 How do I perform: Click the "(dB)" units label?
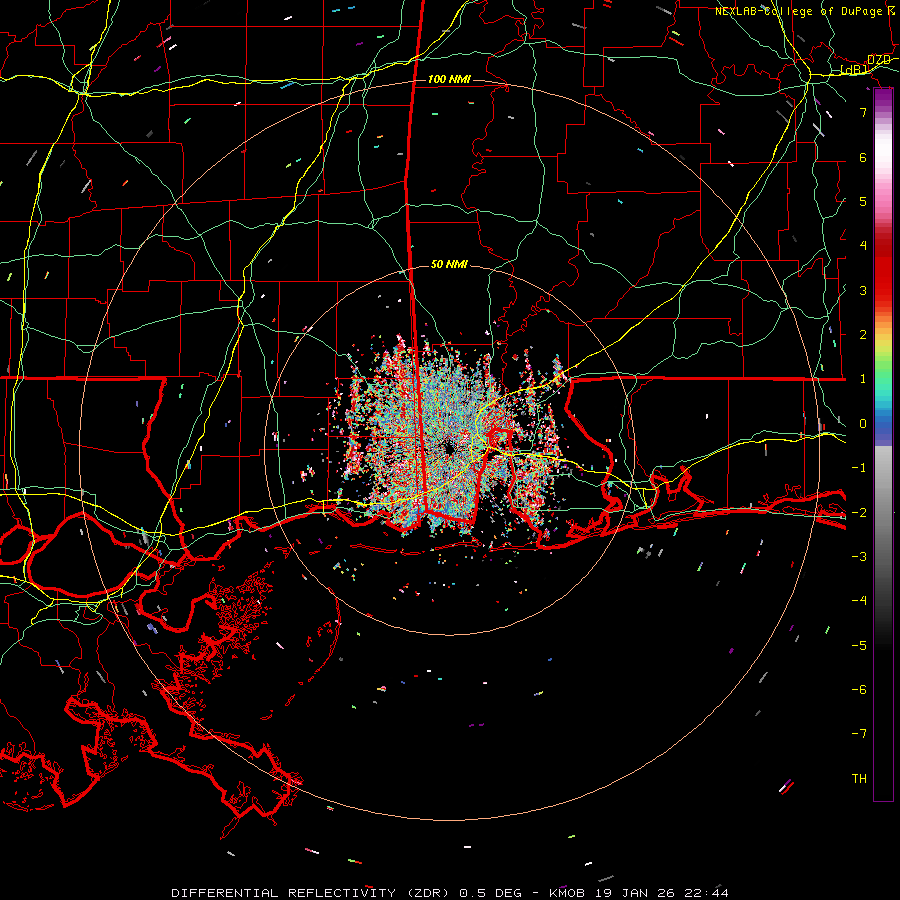tap(854, 70)
